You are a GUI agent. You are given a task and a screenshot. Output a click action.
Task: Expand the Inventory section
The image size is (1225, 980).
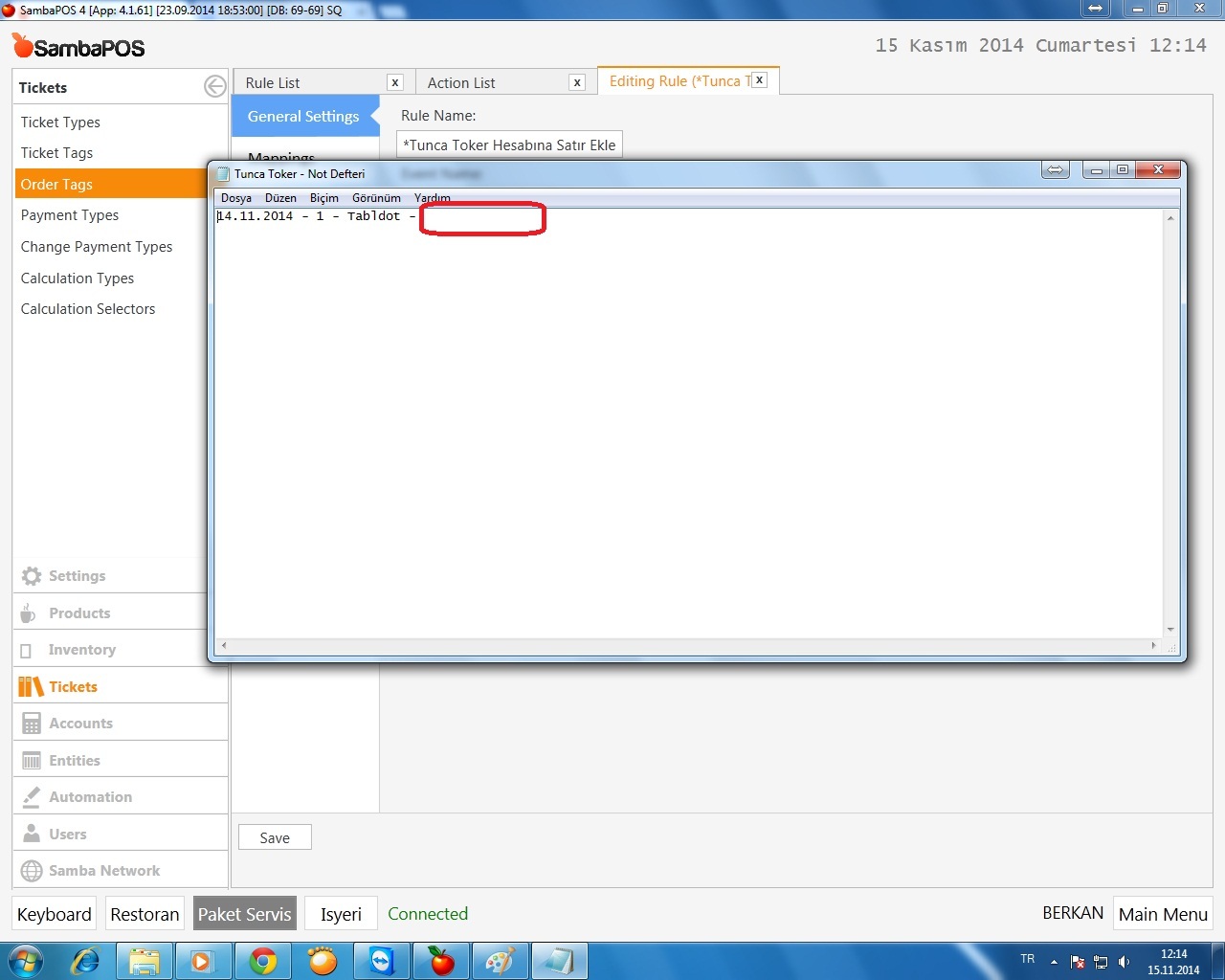[x=80, y=649]
